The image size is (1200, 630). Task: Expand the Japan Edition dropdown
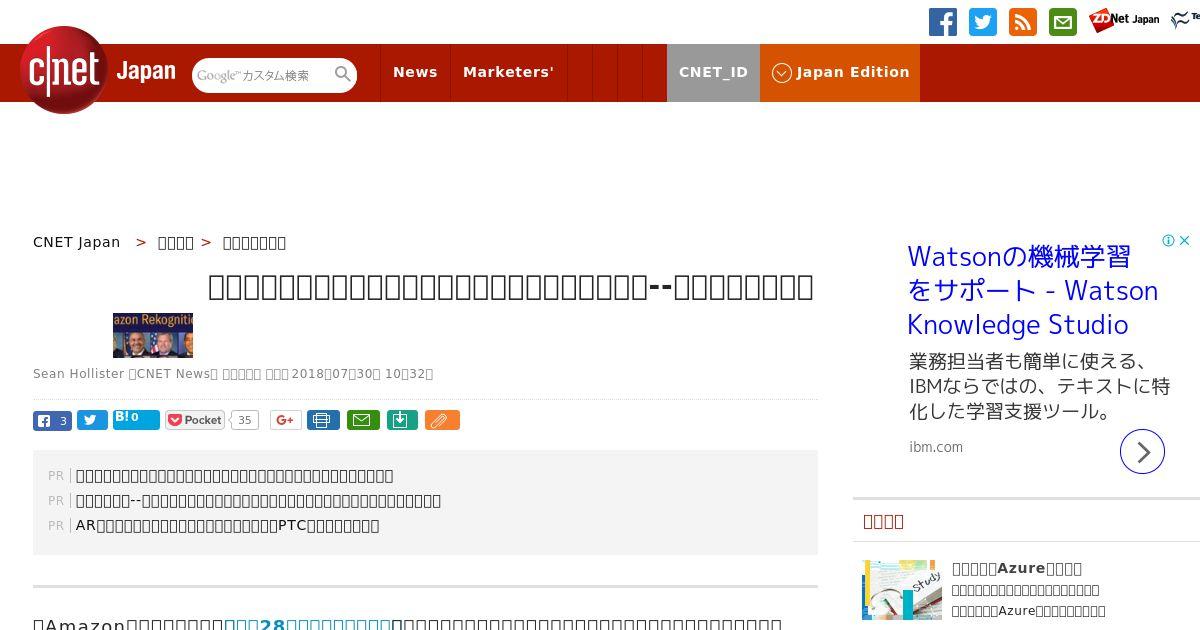pyautogui.click(x=840, y=72)
